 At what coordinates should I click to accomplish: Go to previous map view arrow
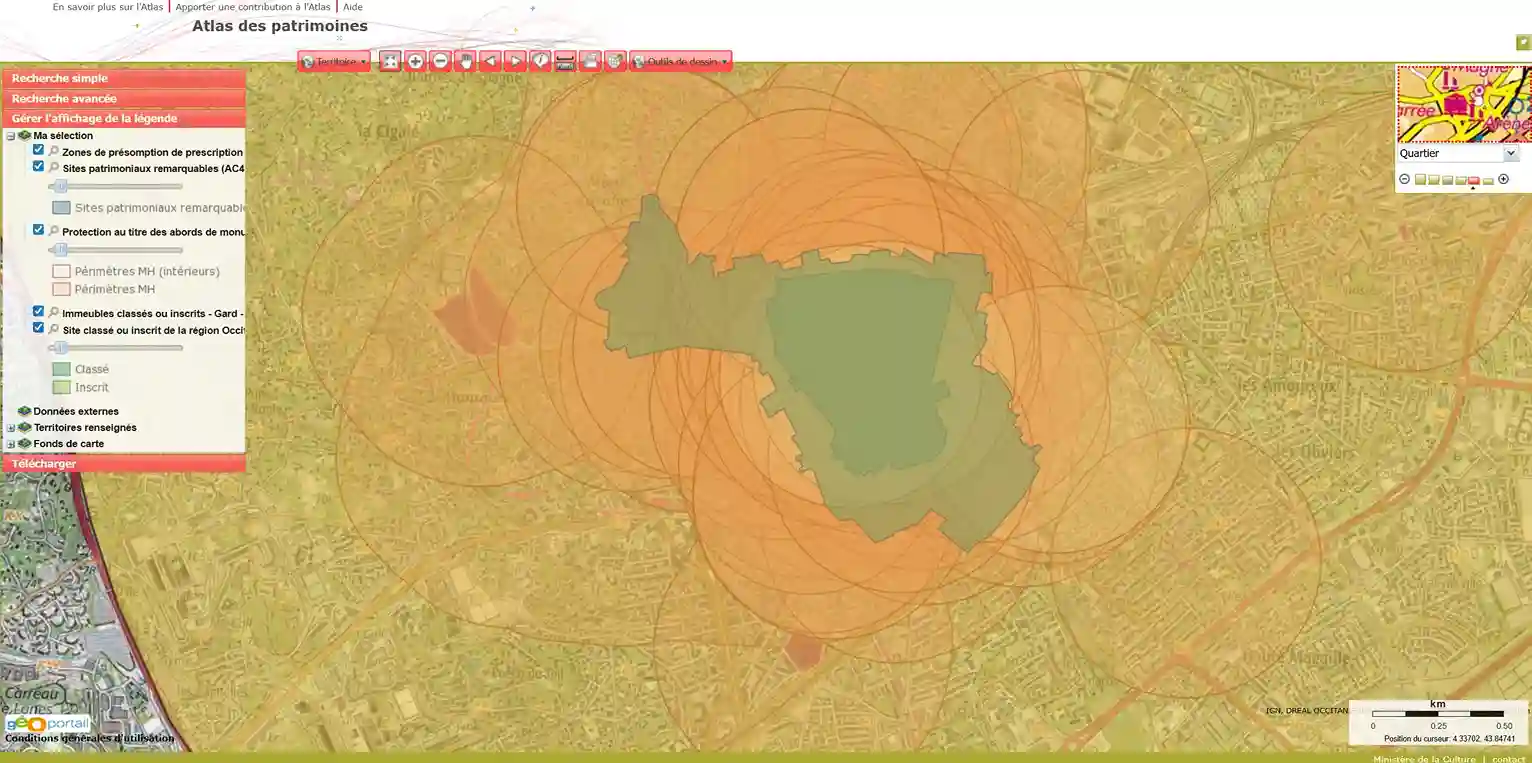490,61
